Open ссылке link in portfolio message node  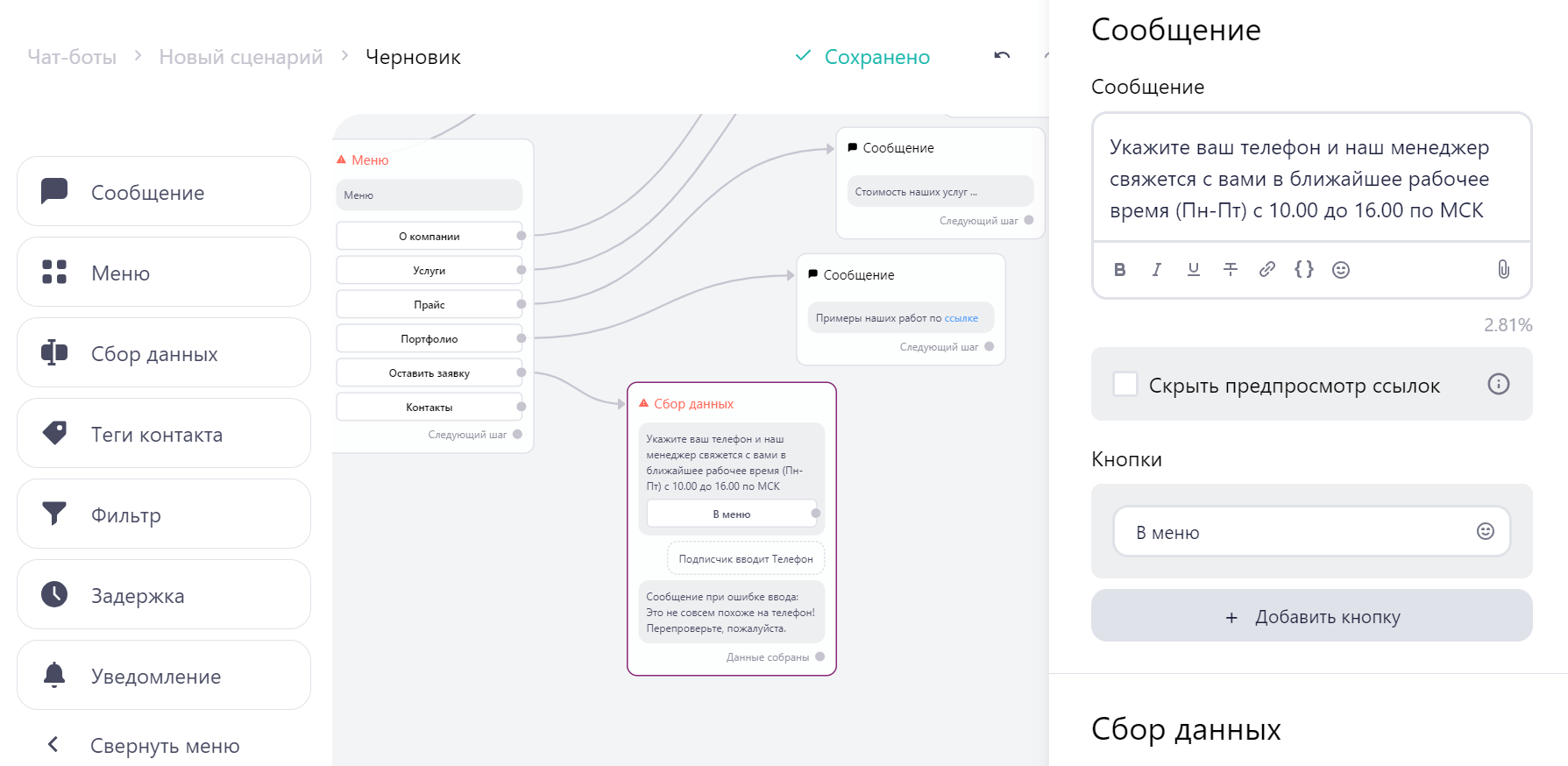961,318
